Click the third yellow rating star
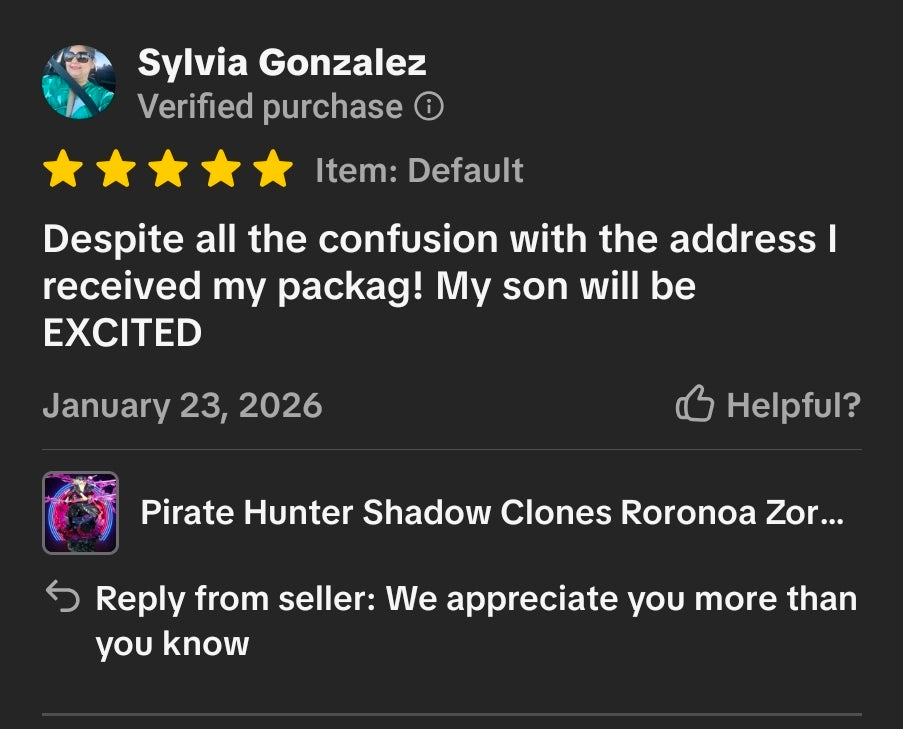This screenshot has width=903, height=729. click(168, 169)
